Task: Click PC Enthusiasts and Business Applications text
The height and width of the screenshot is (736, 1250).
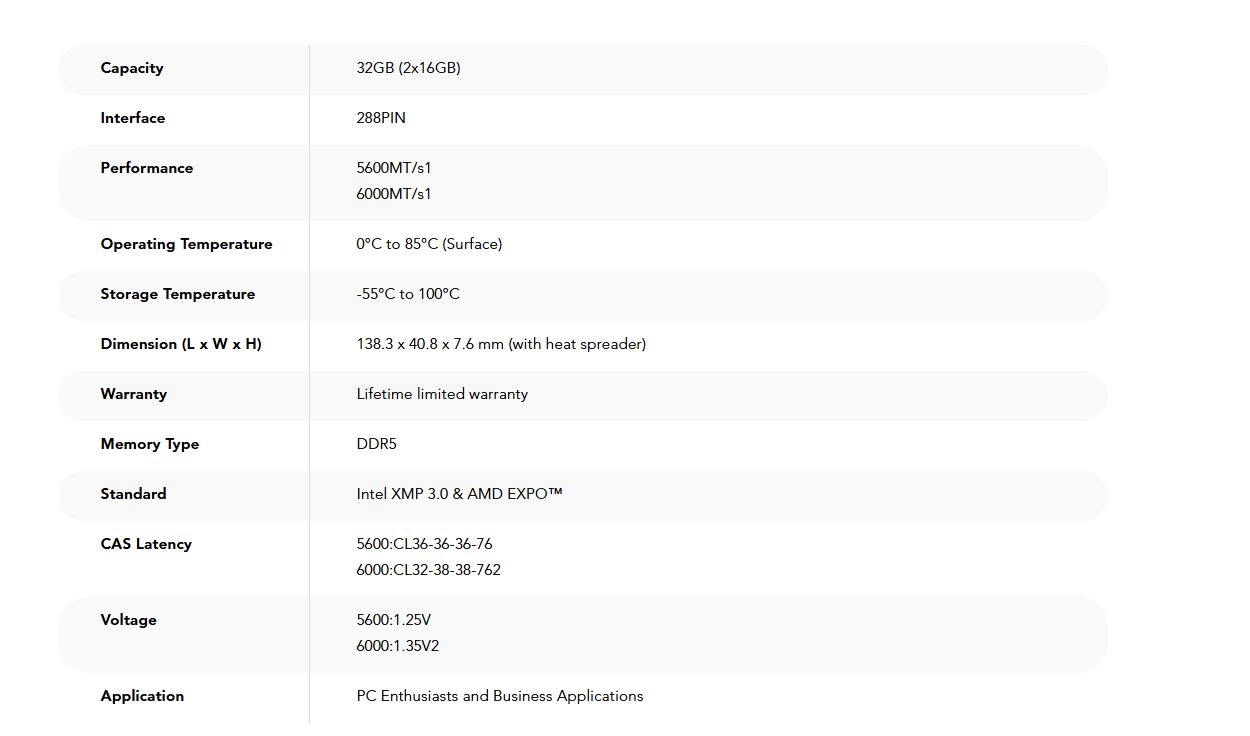Action: [500, 696]
